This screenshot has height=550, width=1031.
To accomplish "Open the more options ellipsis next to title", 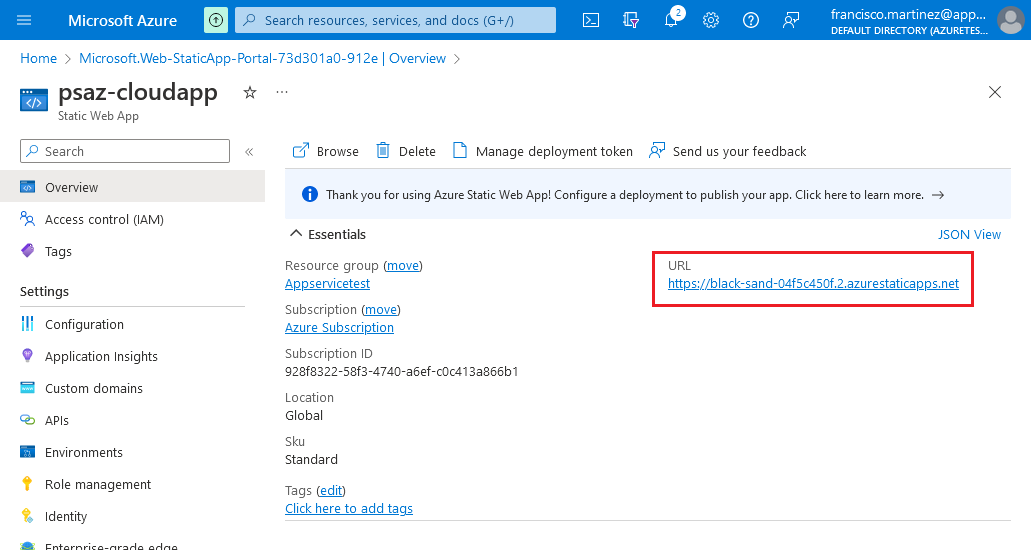I will pyautogui.click(x=282, y=92).
